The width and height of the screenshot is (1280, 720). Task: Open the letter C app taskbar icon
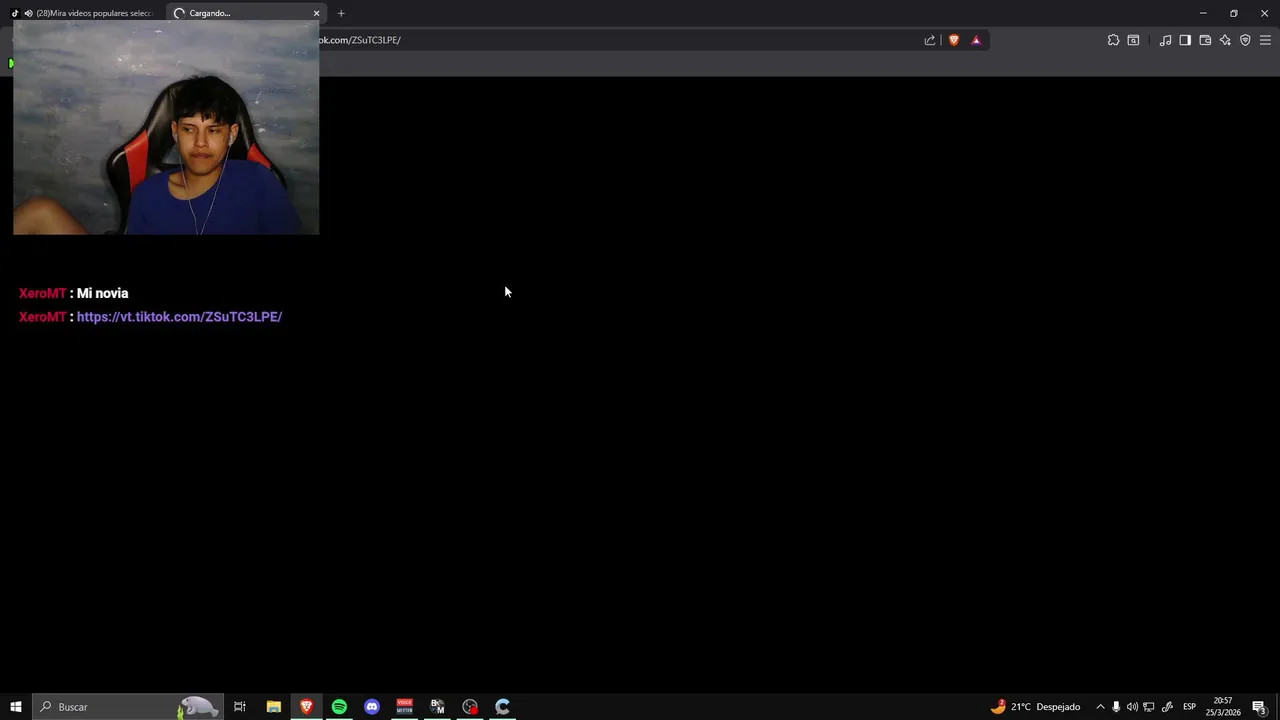point(503,707)
